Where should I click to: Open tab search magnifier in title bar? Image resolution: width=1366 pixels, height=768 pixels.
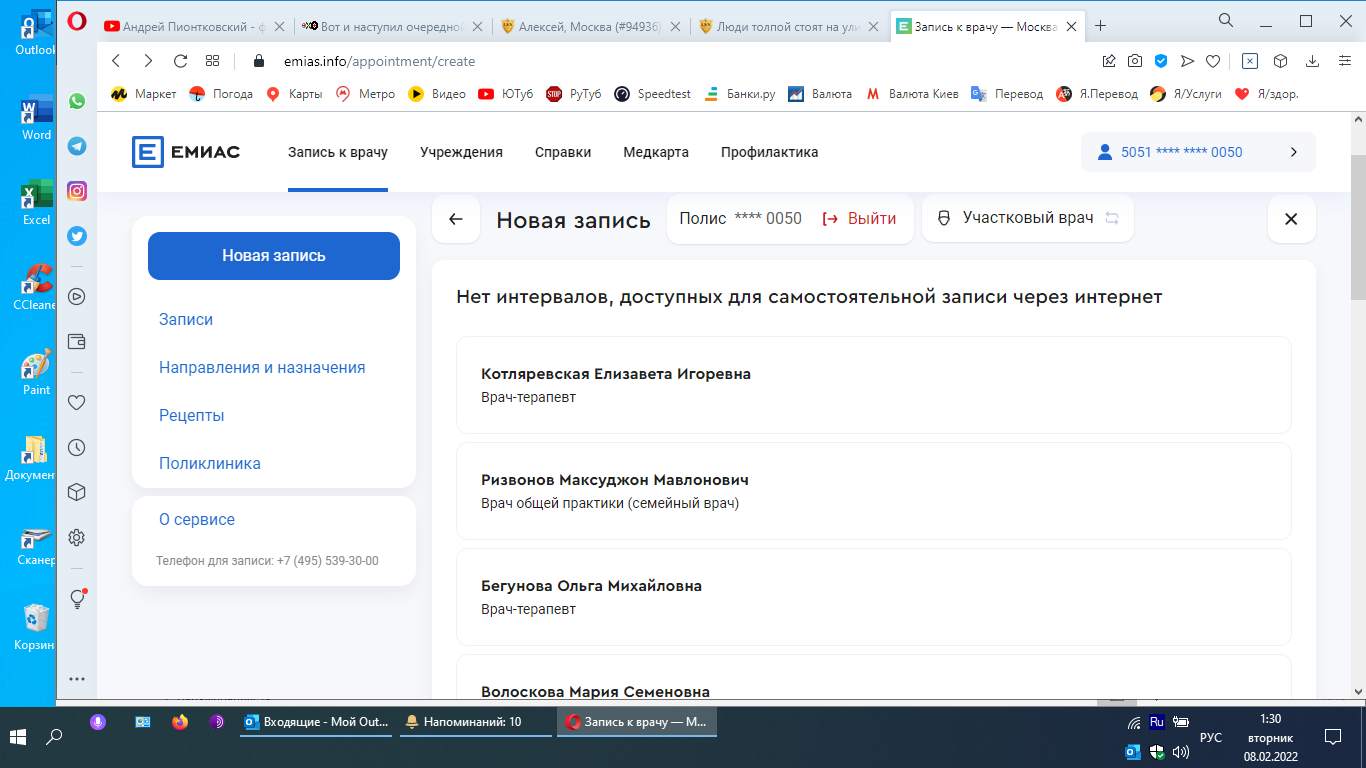pos(1225,21)
